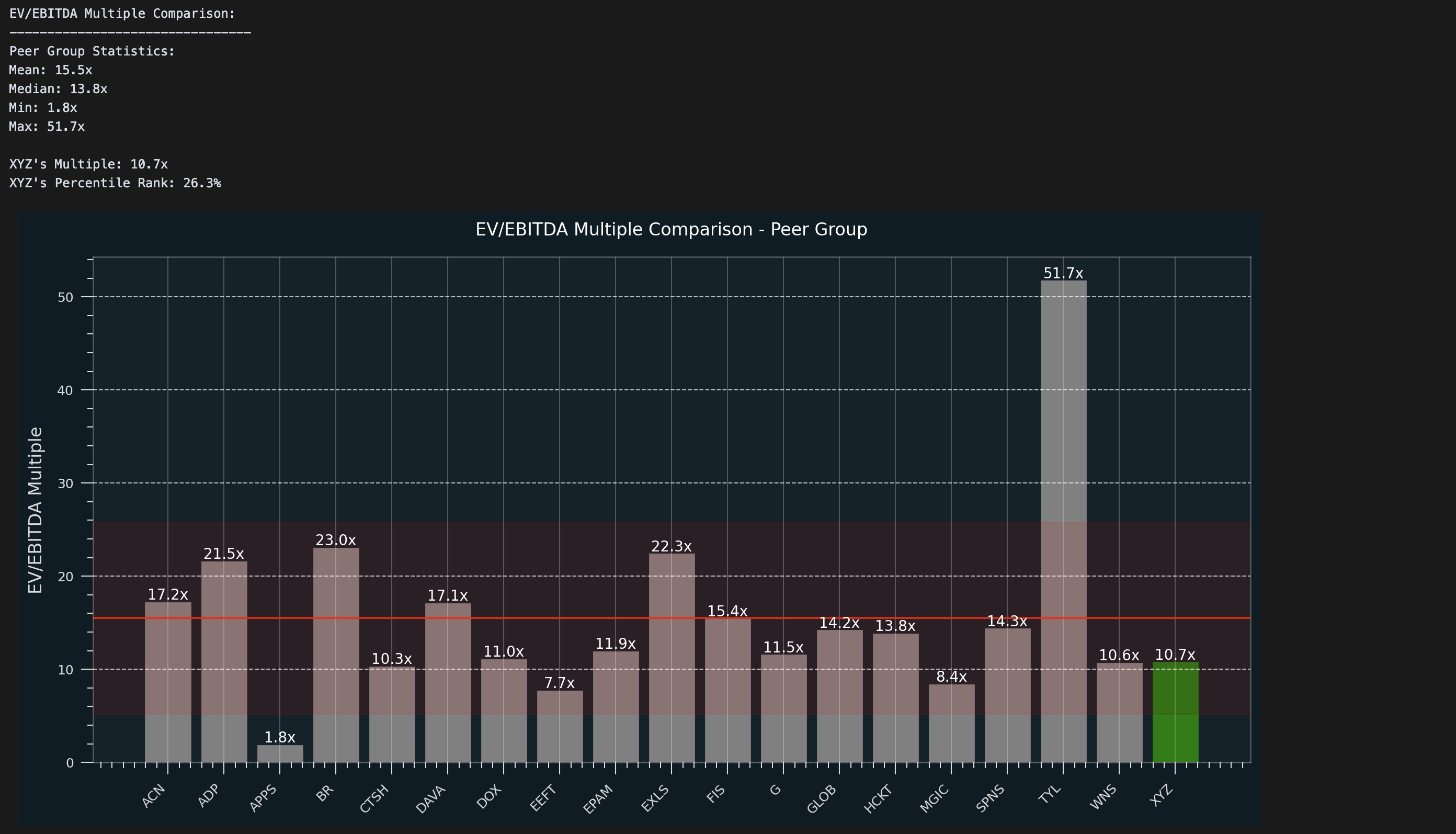
Task: Click the BR 23.0x data label
Action: coord(336,540)
